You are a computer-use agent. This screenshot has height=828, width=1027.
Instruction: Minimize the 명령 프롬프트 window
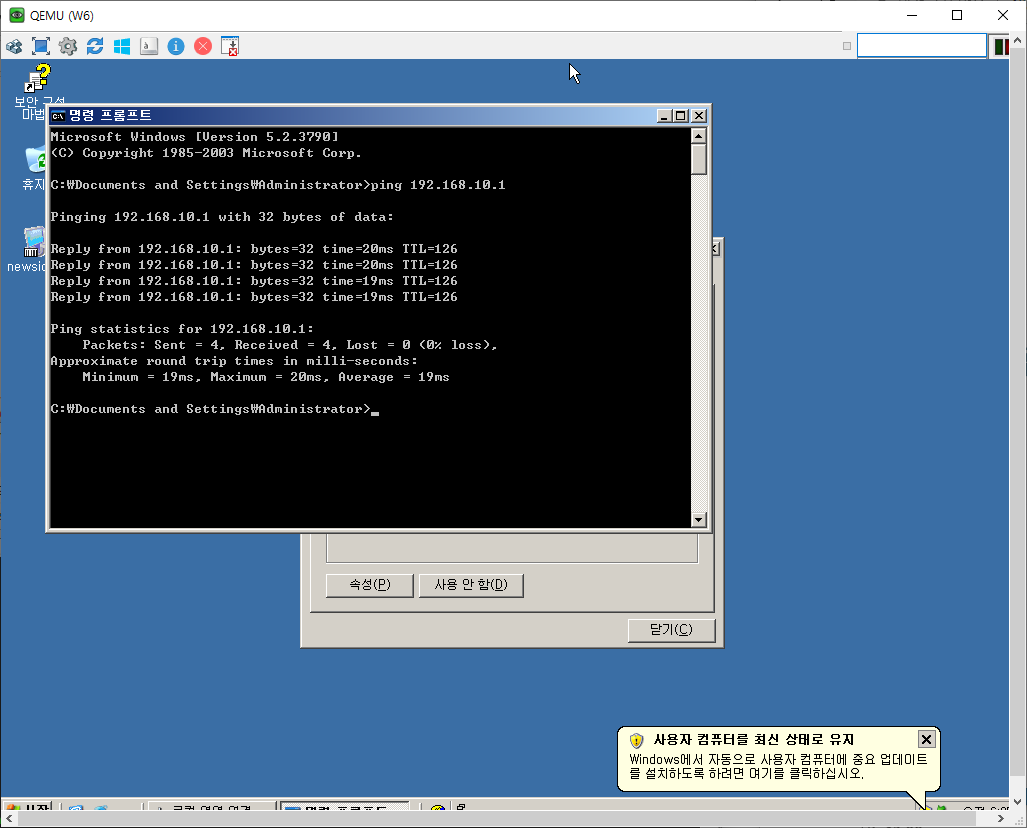(x=664, y=116)
